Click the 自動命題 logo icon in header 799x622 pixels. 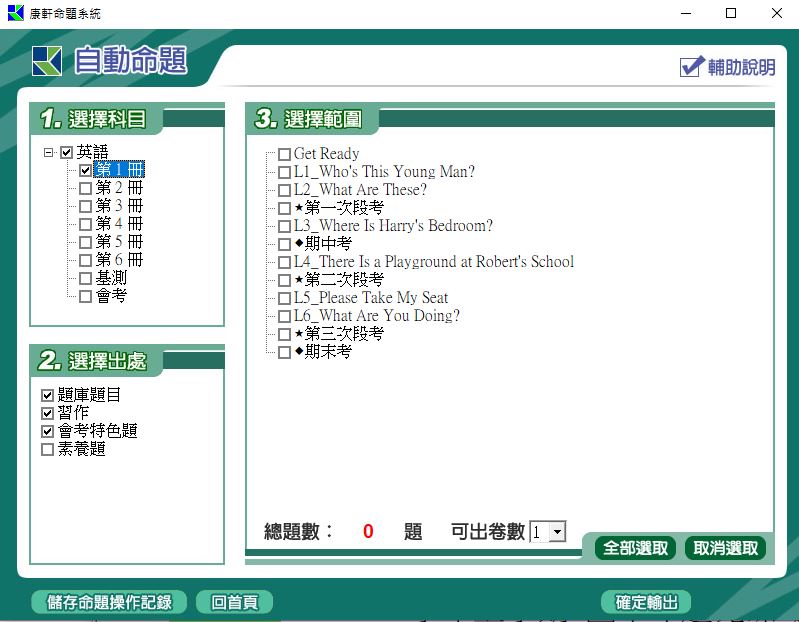47,61
